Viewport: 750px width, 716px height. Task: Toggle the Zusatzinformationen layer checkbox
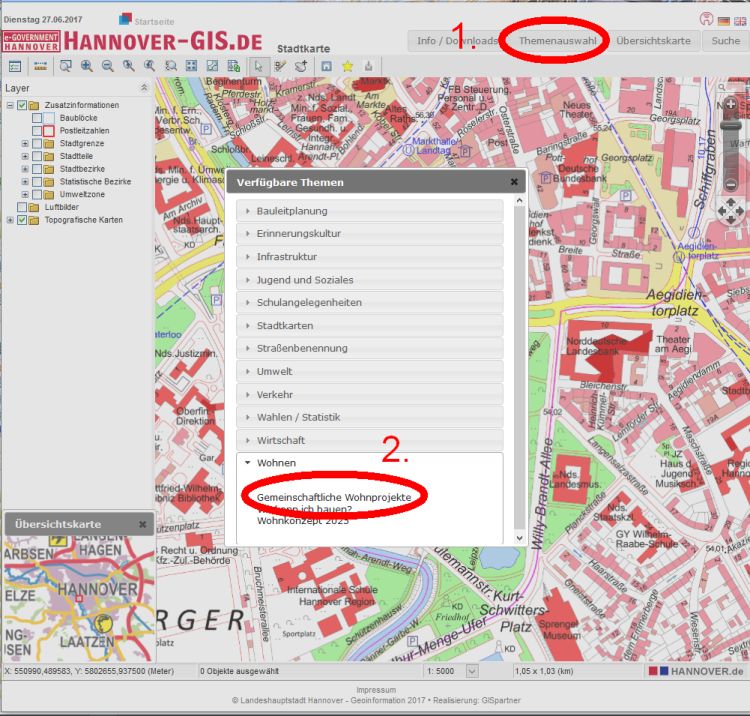click(22, 105)
